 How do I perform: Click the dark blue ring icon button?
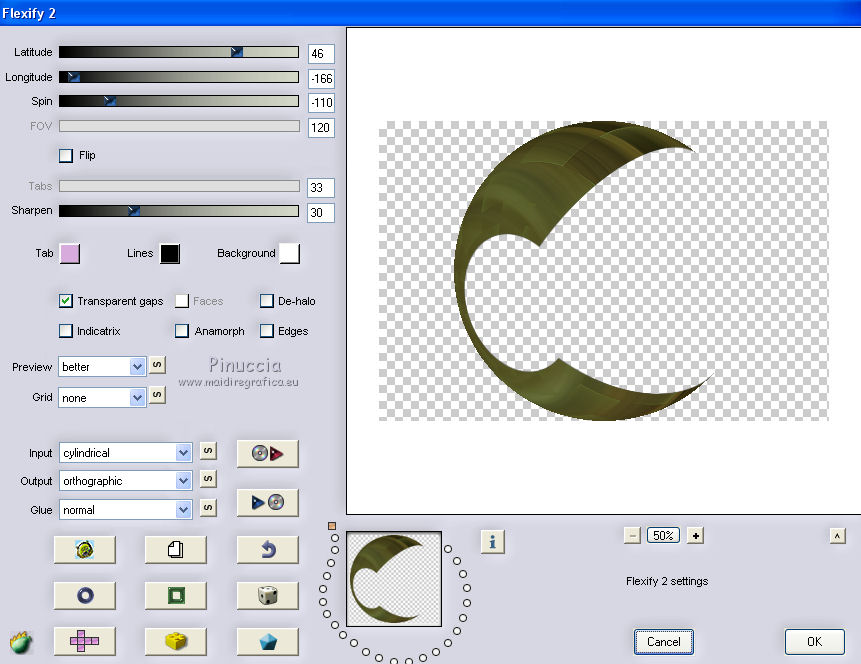[x=85, y=595]
